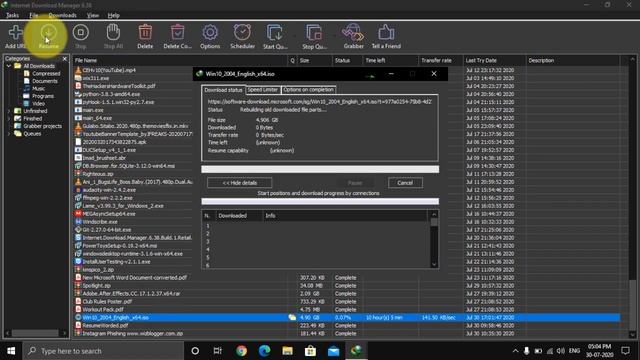Viewport: 640px width, 360px height.
Task: Select the Win10_2004_English_x64.iso row
Action: (347, 317)
